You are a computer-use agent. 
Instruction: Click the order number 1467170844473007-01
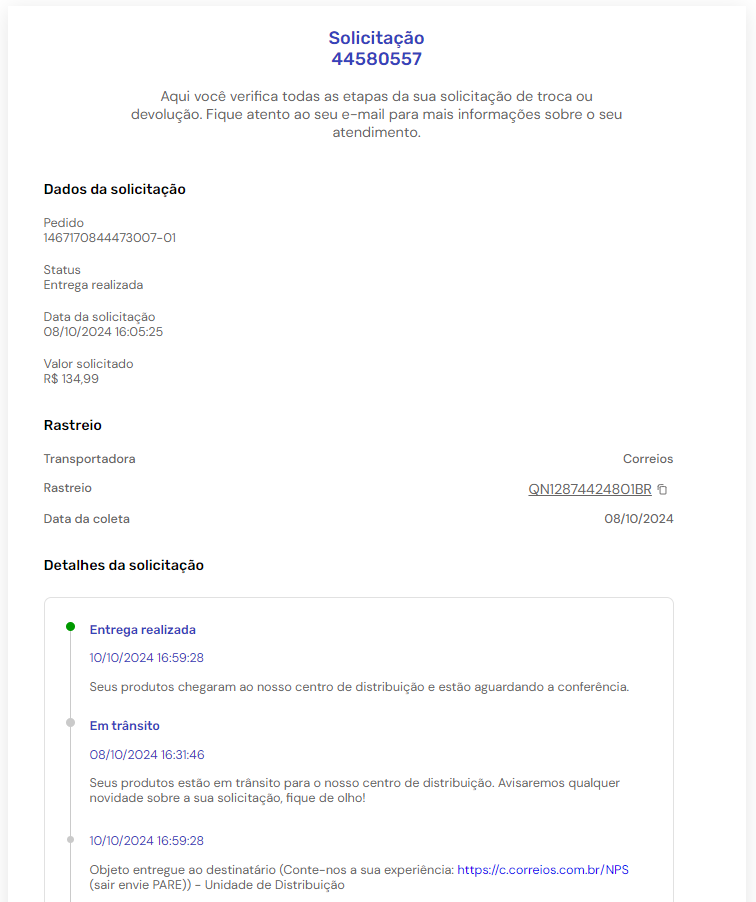pyautogui.click(x=110, y=238)
